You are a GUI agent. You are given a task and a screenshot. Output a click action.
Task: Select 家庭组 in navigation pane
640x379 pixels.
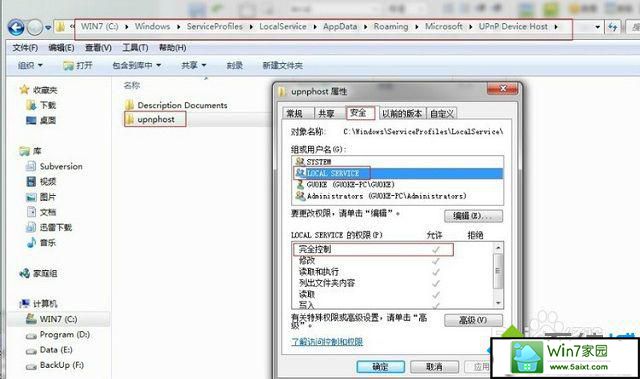(38, 273)
